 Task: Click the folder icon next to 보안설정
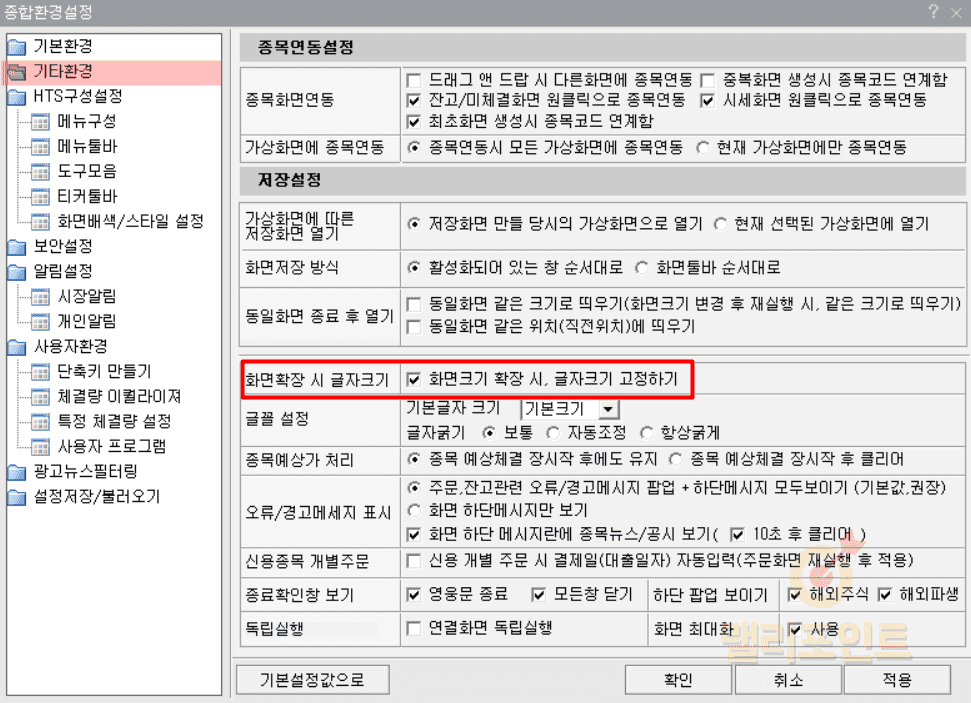17,247
